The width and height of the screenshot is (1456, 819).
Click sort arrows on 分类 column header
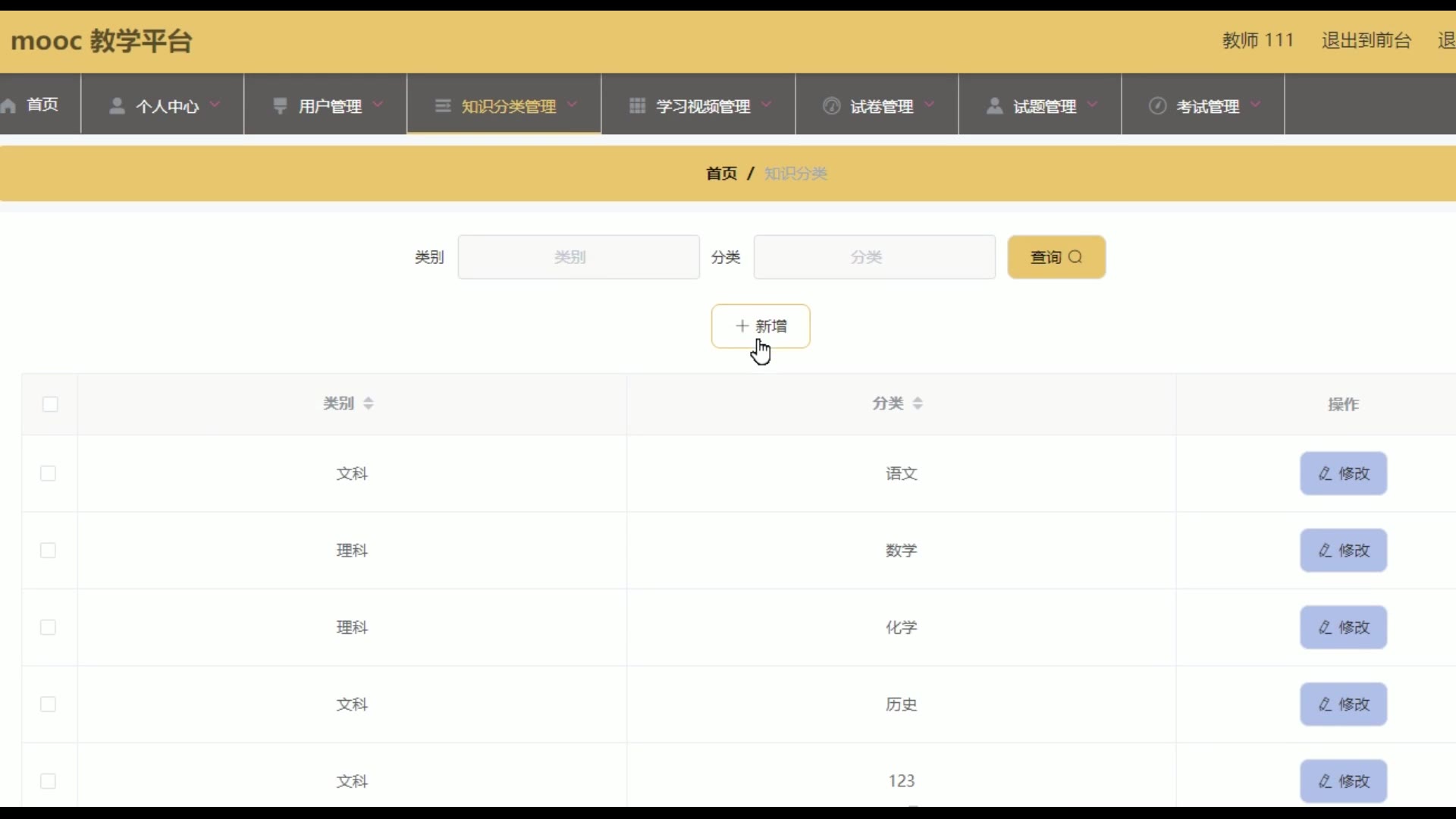(918, 403)
